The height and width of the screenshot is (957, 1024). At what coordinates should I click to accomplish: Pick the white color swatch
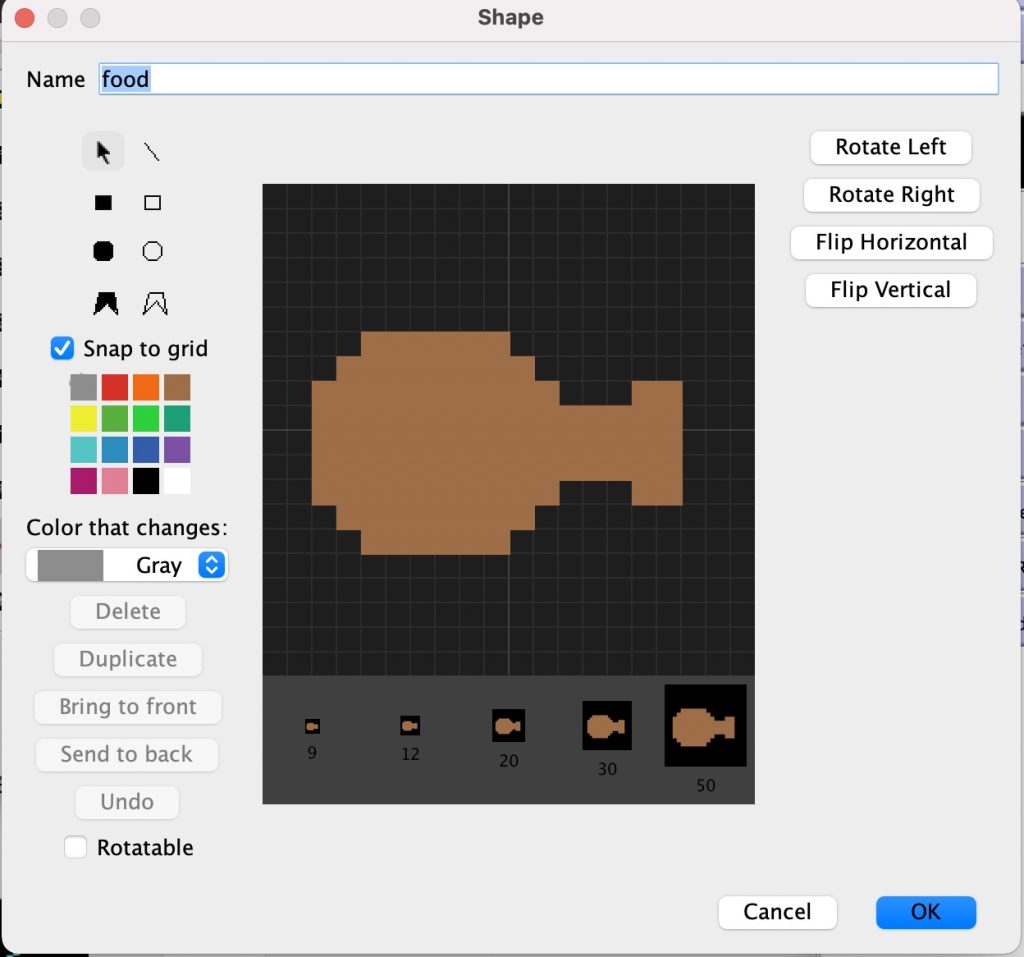tap(178, 481)
